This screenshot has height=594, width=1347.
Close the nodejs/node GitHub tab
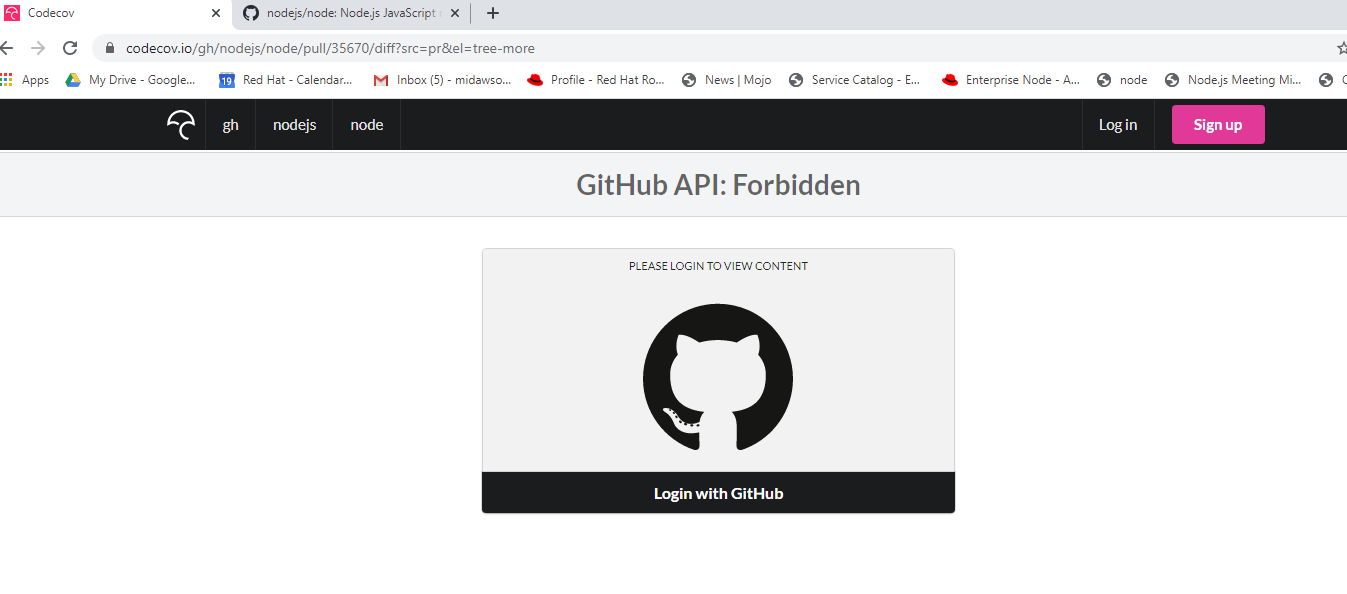click(x=454, y=14)
